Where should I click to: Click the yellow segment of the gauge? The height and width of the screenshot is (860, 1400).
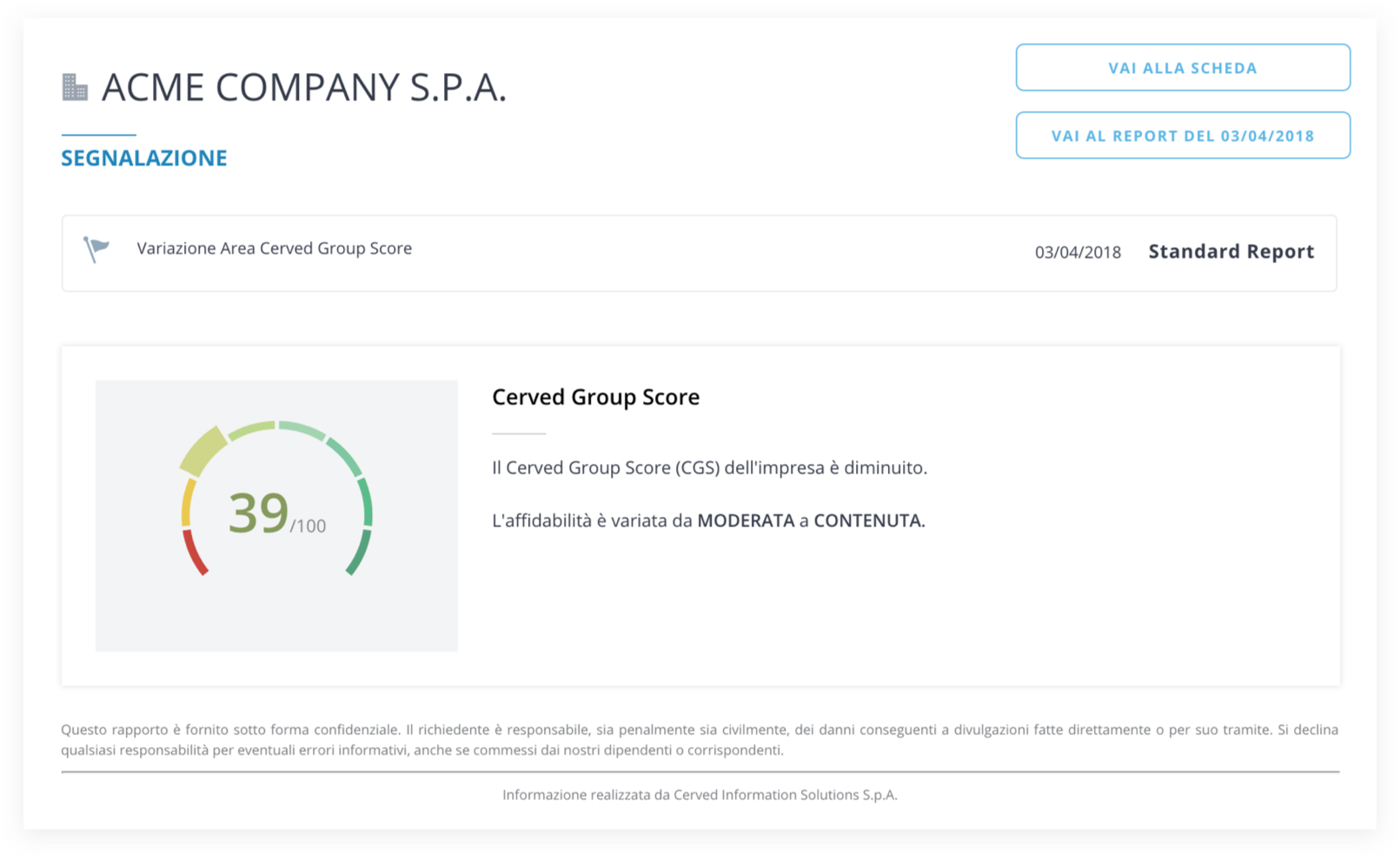(x=187, y=503)
